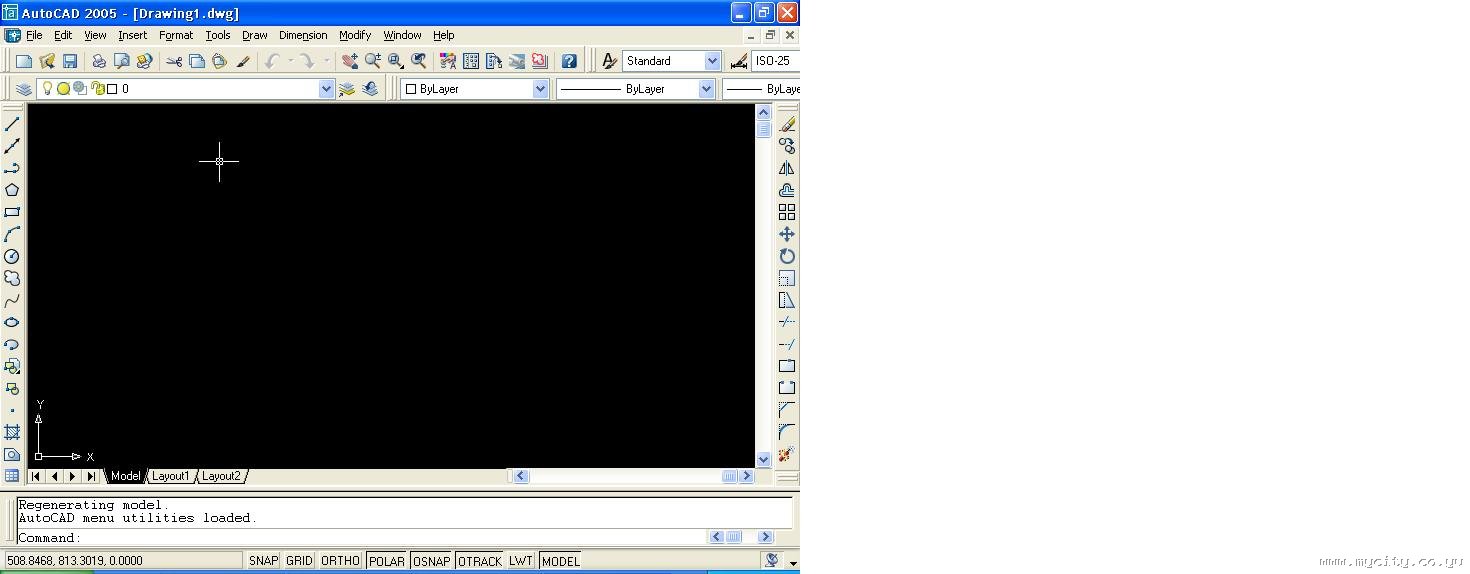Toggle GRID display in status bar
This screenshot has height=574, width=1470.
[x=299, y=561]
